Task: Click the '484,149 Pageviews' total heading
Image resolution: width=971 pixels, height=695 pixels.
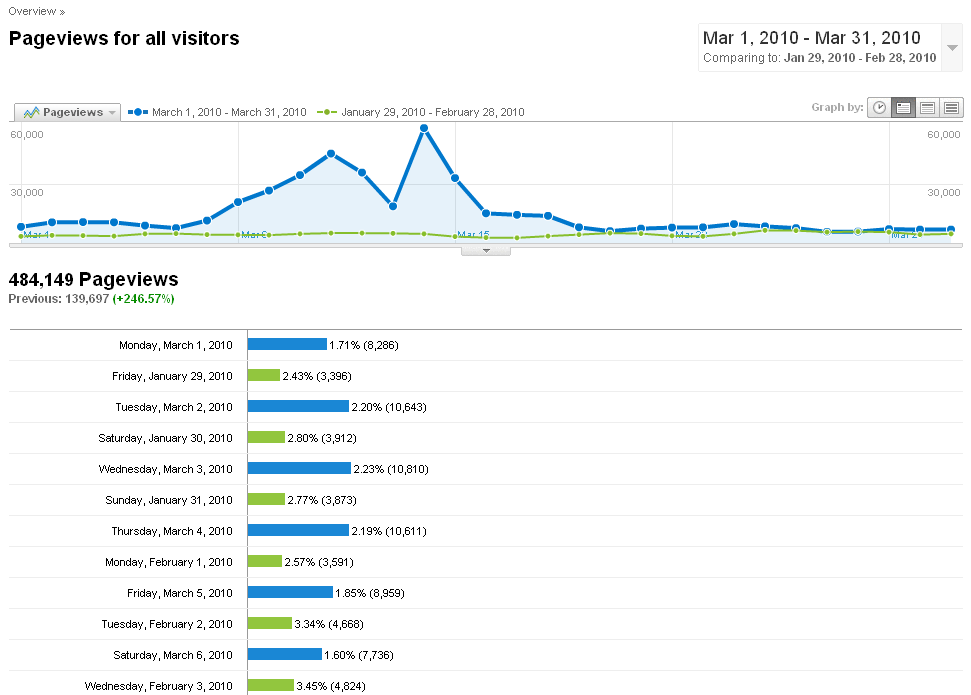Action: pos(94,279)
